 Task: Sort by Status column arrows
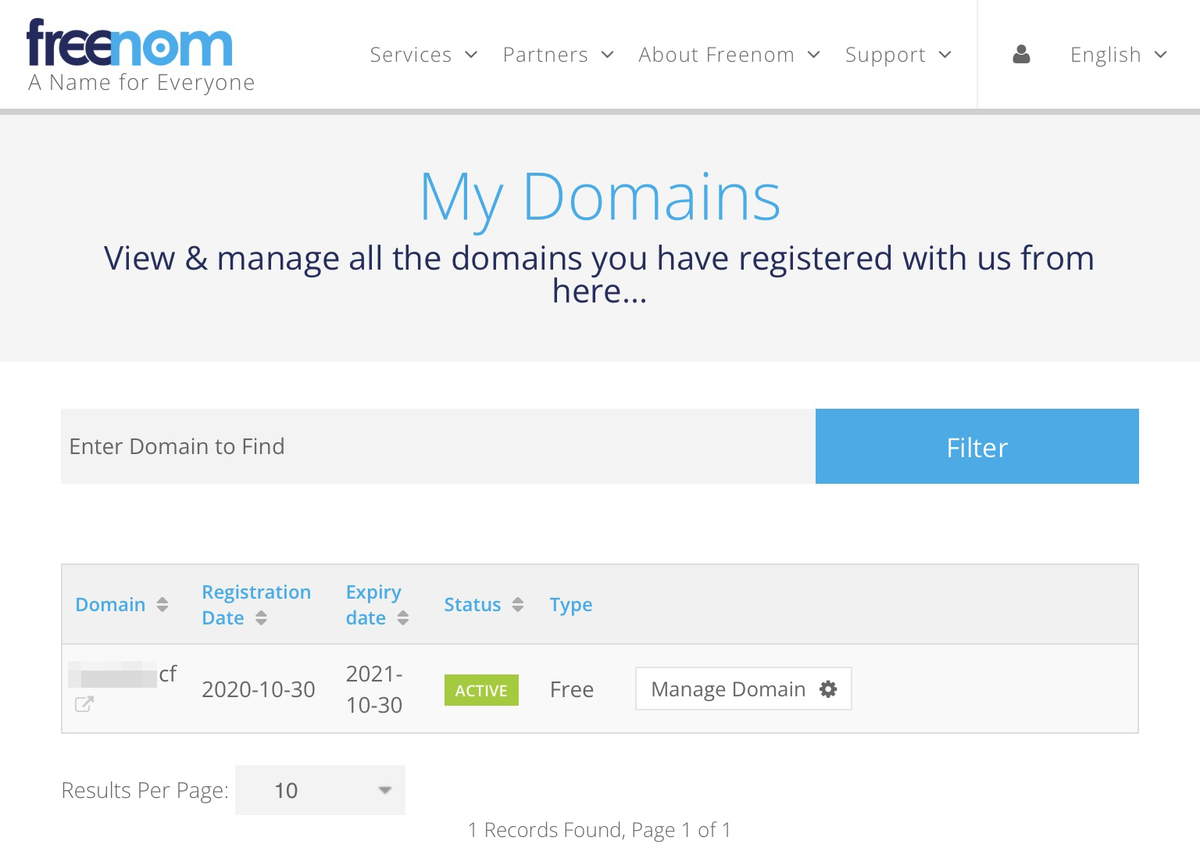(x=517, y=605)
